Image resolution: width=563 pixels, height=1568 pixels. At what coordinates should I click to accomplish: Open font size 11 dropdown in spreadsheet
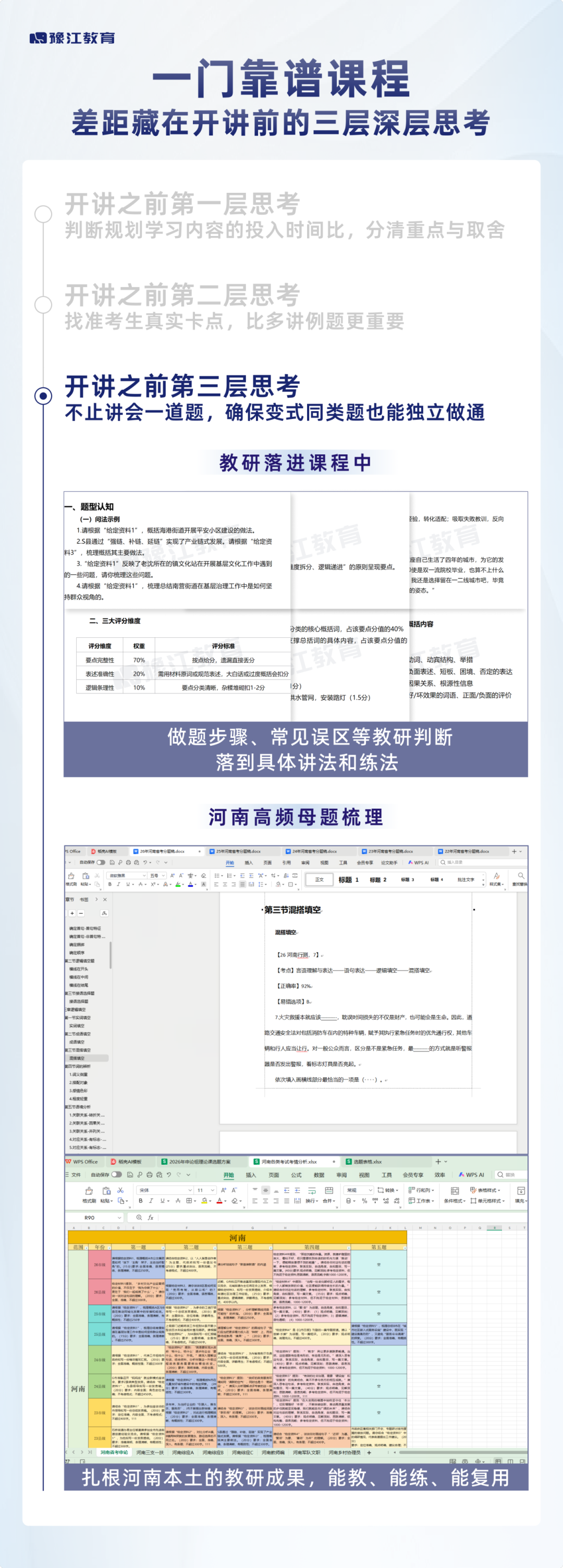(206, 1190)
